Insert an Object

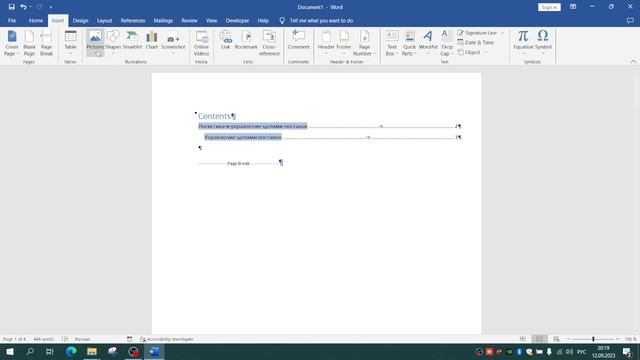point(469,52)
